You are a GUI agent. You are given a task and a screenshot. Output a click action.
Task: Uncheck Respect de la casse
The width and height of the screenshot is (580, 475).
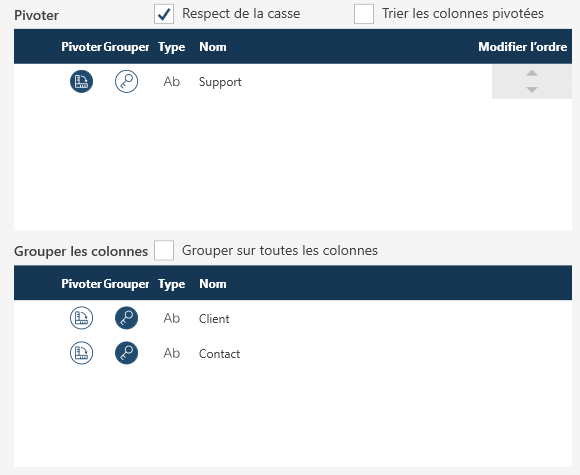[x=164, y=14]
